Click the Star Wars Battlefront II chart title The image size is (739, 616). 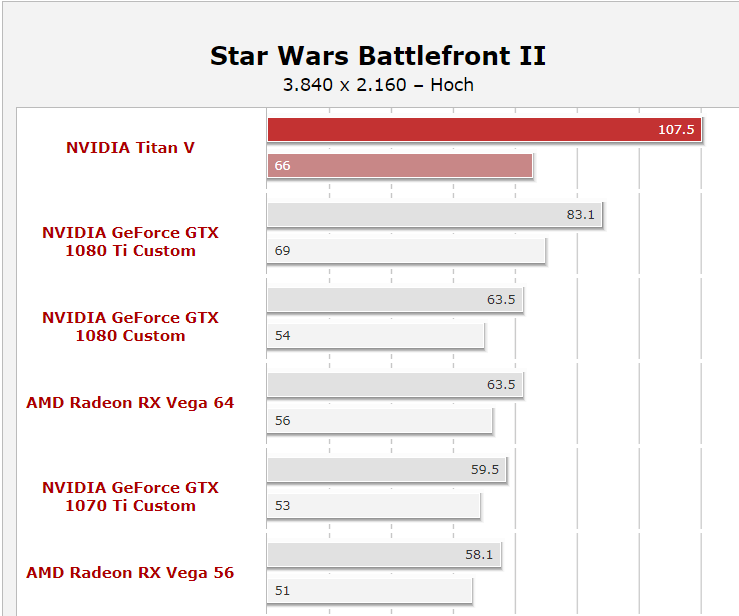pyautogui.click(x=378, y=55)
